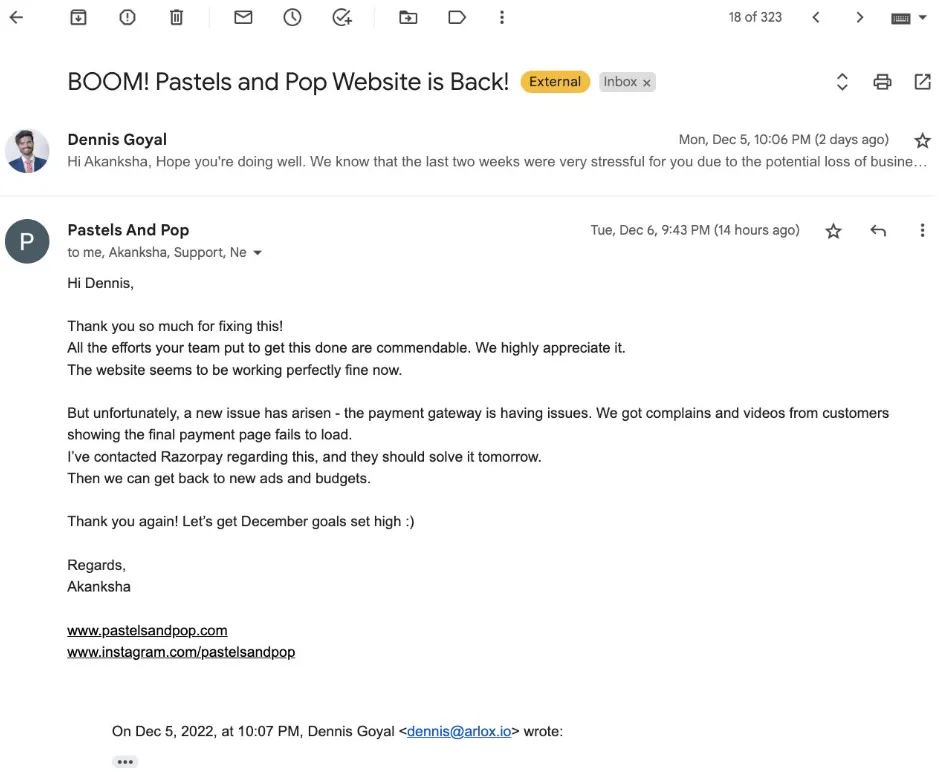Remove the Inbox label from conversation

pos(647,83)
